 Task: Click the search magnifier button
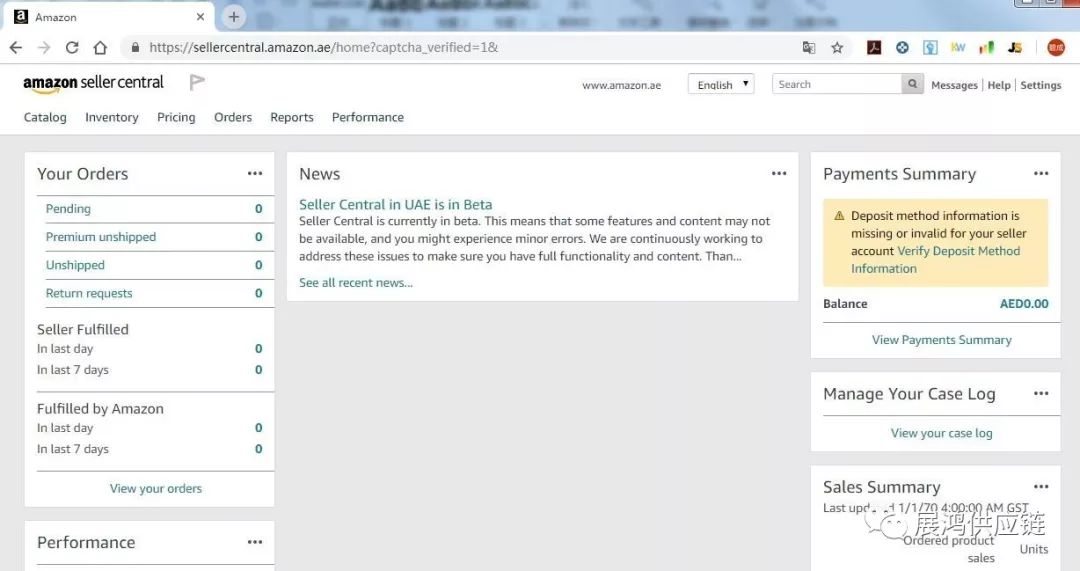(913, 84)
